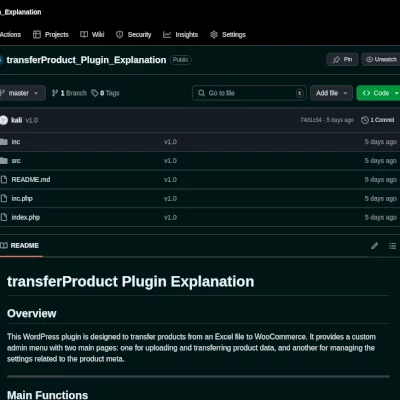Screen dimensions: 400x400
Task: Open the README.md file
Action: tap(31, 180)
